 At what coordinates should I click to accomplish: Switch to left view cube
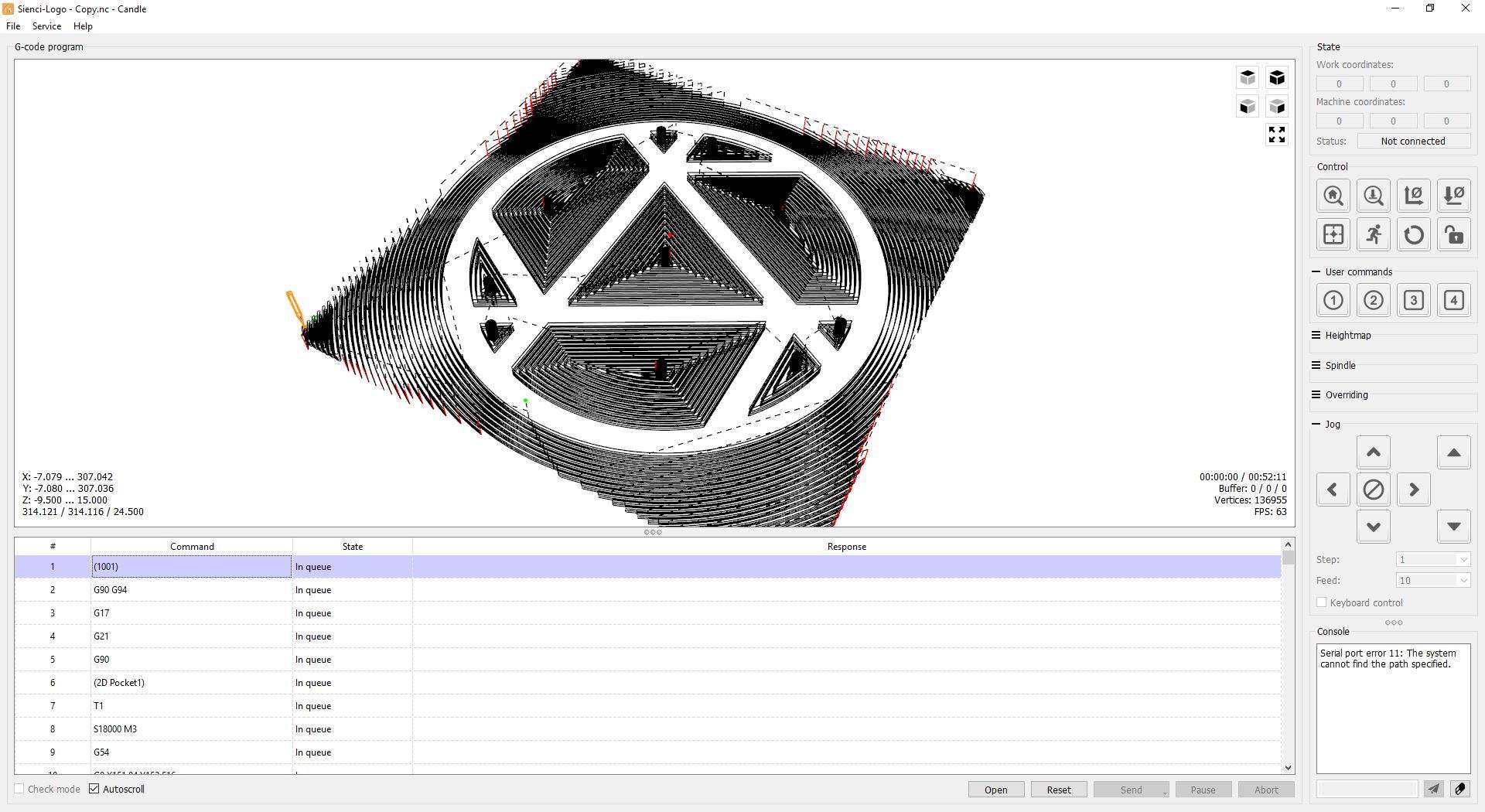click(1277, 106)
